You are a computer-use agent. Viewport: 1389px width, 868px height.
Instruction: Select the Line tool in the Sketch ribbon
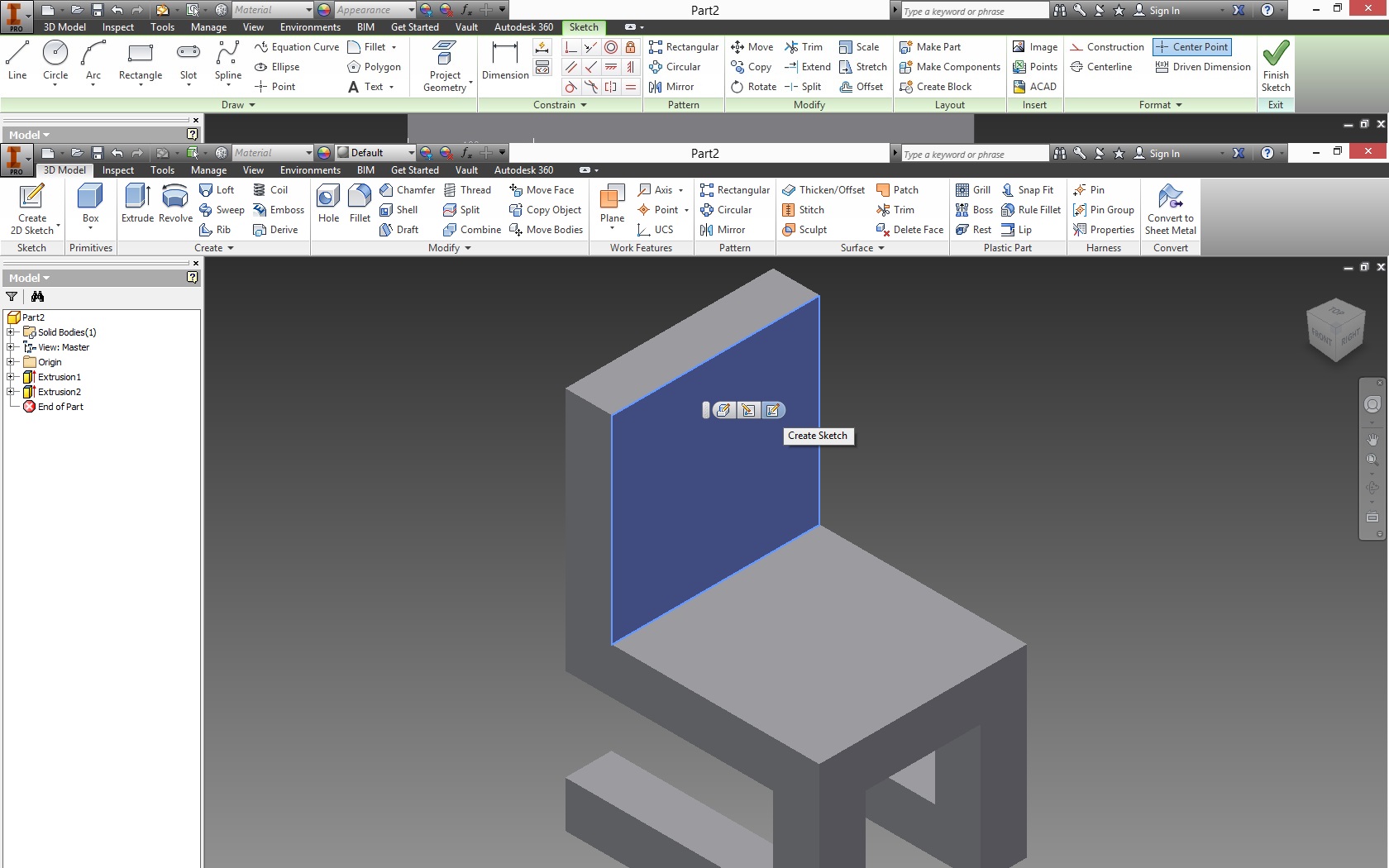point(17,60)
